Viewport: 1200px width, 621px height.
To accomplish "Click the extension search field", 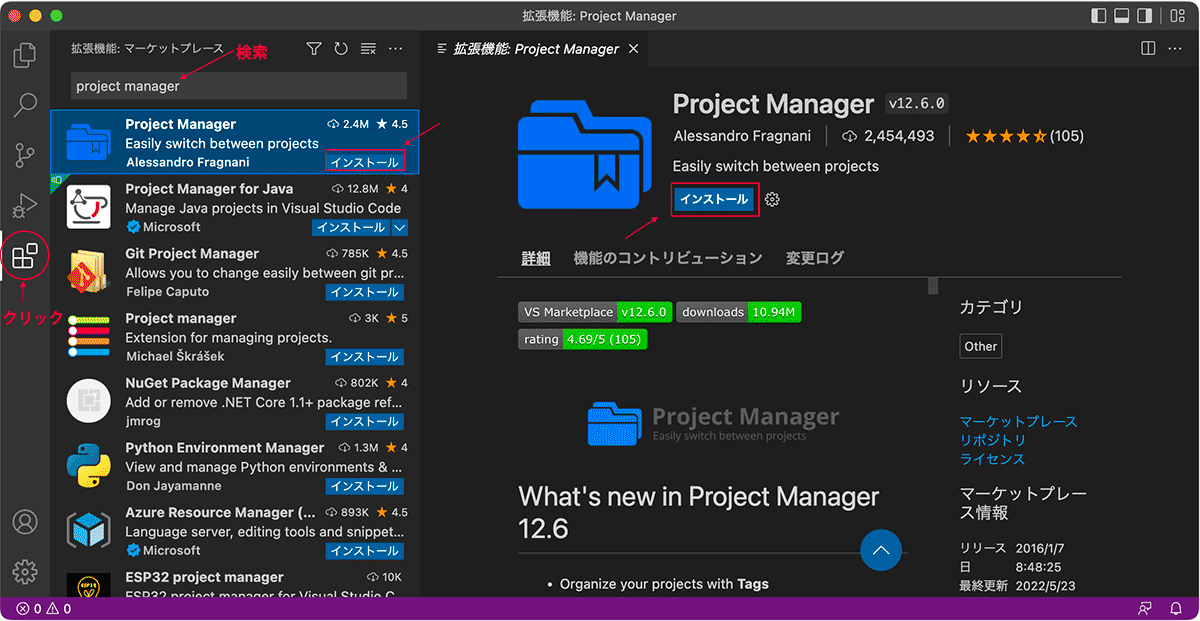I will click(x=238, y=86).
